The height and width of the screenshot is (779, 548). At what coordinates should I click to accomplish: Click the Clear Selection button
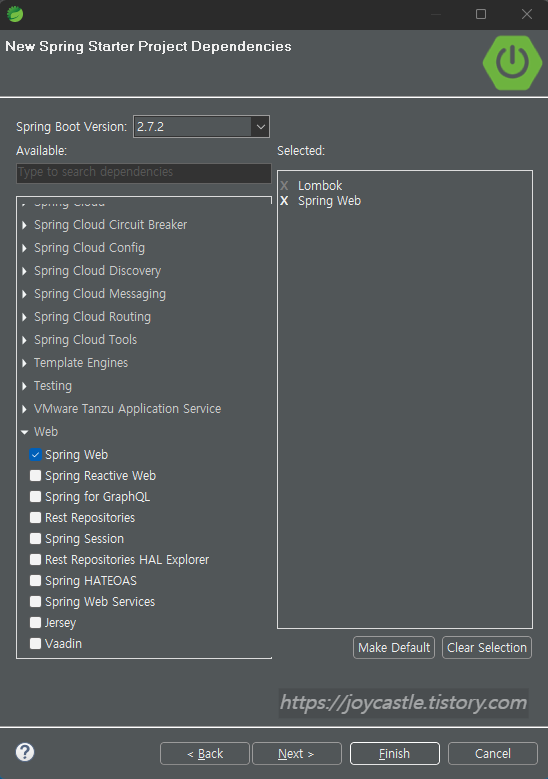(487, 647)
